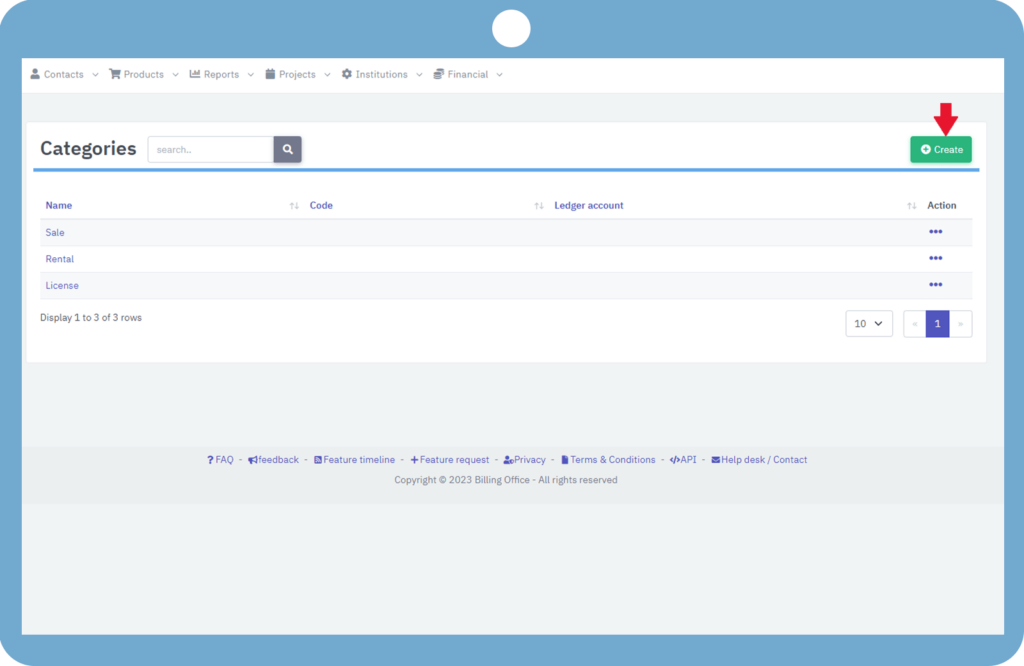This screenshot has height=666, width=1024.
Task: Click the Products cart icon
Action: (115, 74)
